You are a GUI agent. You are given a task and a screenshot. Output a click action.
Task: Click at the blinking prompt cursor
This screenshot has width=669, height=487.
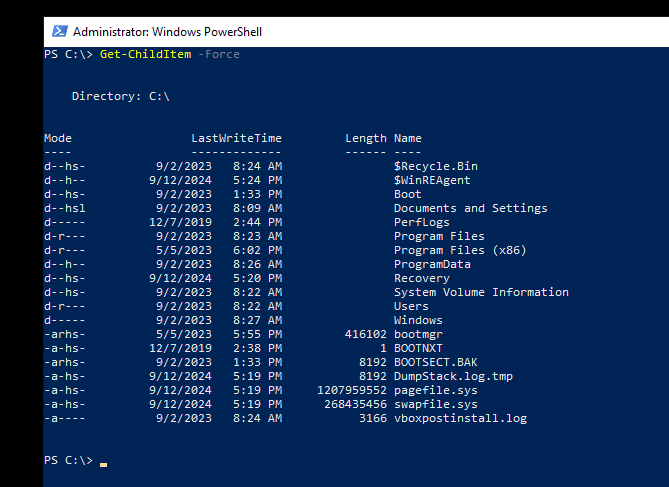click(103, 462)
